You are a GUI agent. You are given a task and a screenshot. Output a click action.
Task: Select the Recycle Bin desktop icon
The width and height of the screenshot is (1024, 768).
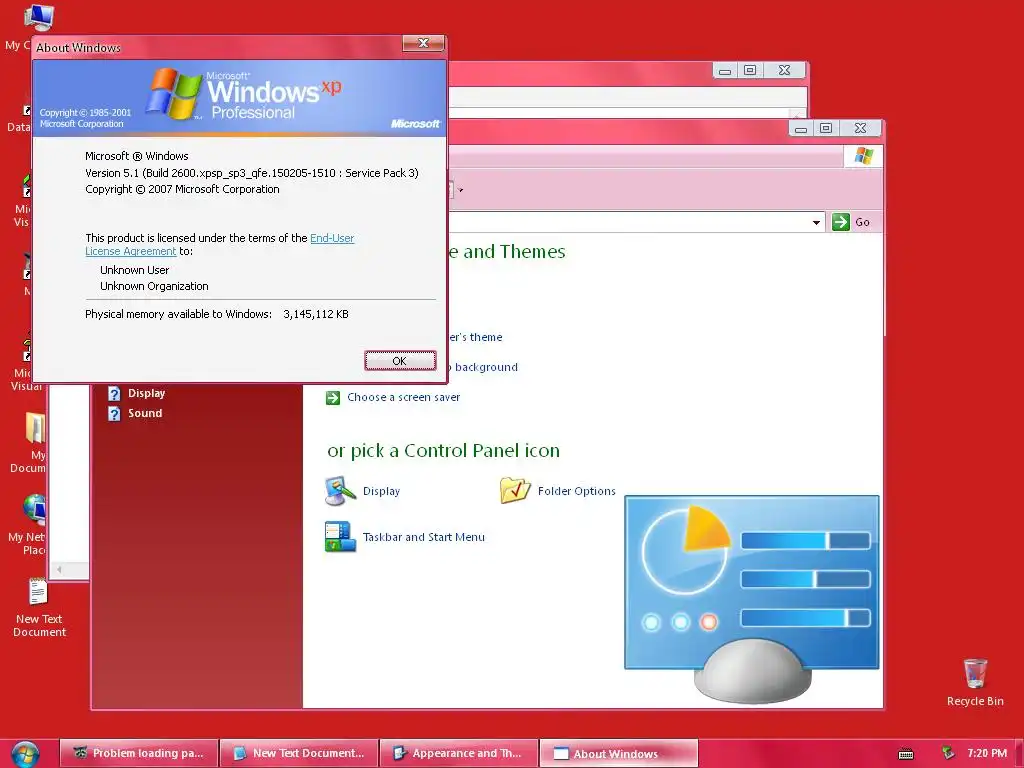pyautogui.click(x=975, y=682)
